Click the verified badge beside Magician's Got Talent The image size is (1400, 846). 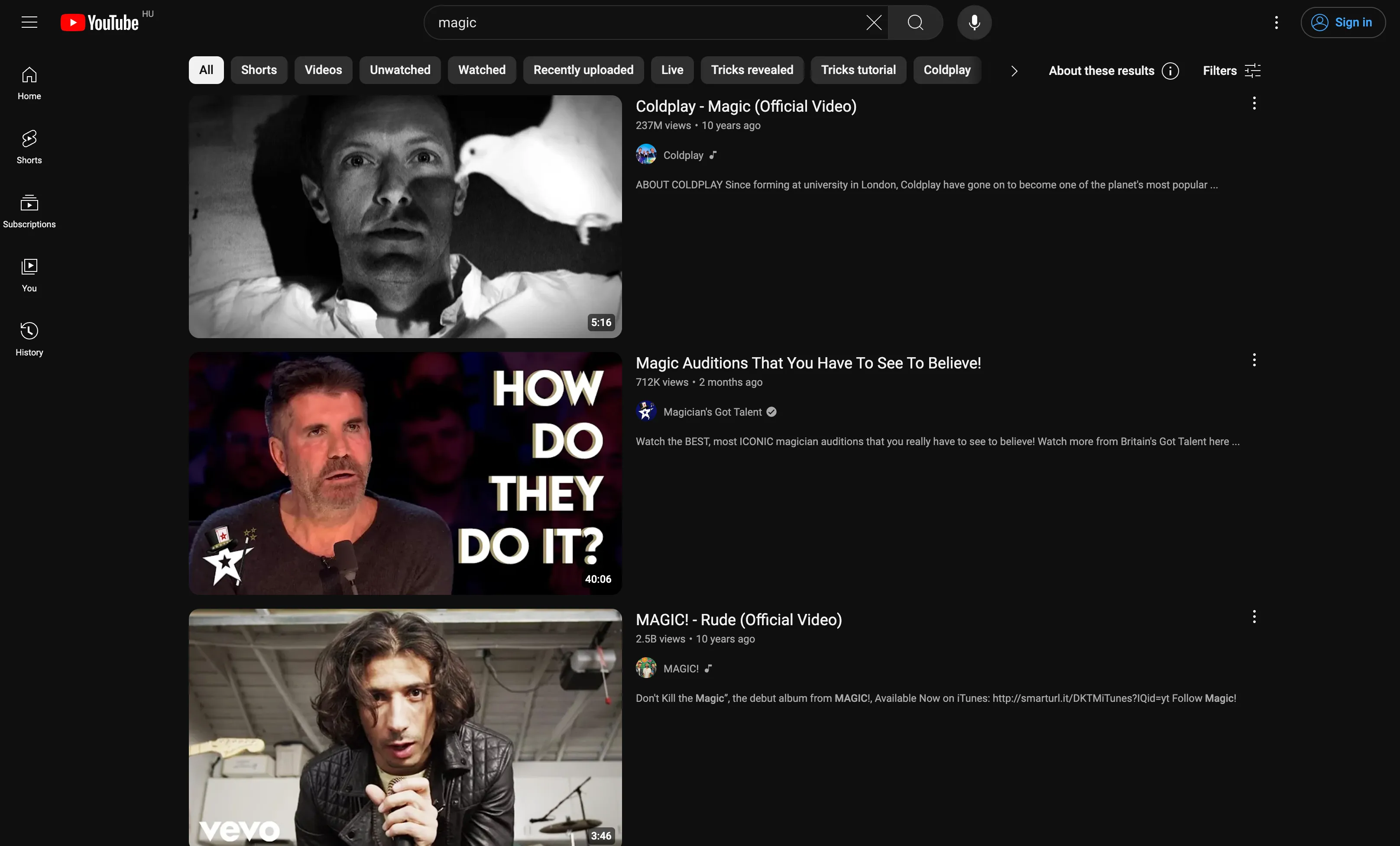click(x=771, y=412)
